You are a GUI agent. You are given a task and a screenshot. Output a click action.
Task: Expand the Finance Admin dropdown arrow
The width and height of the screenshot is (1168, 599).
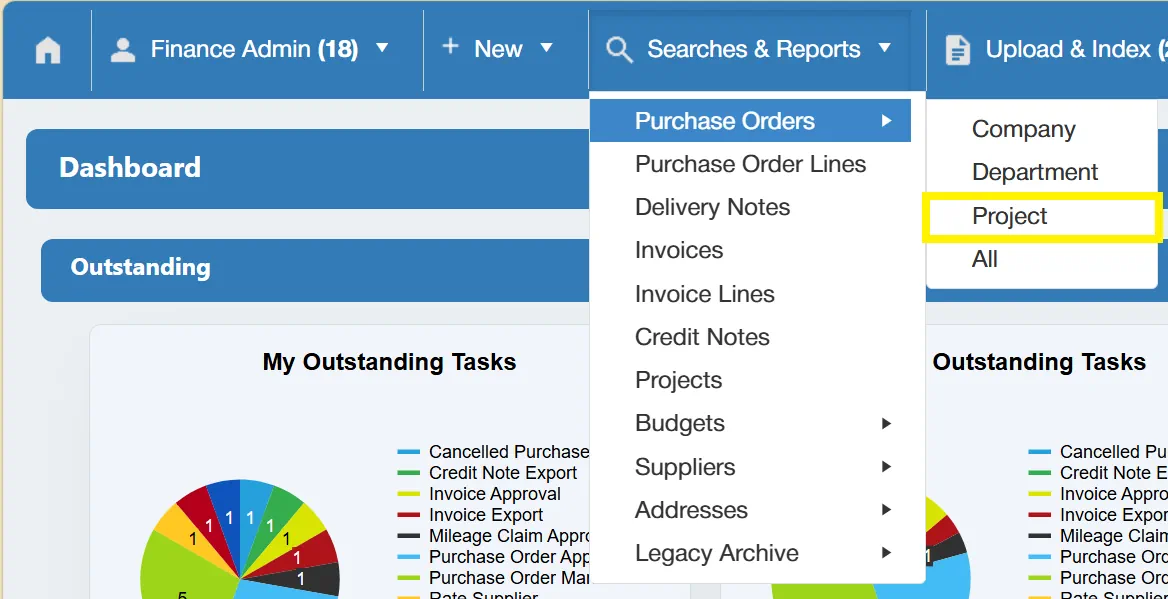[x=382, y=48]
